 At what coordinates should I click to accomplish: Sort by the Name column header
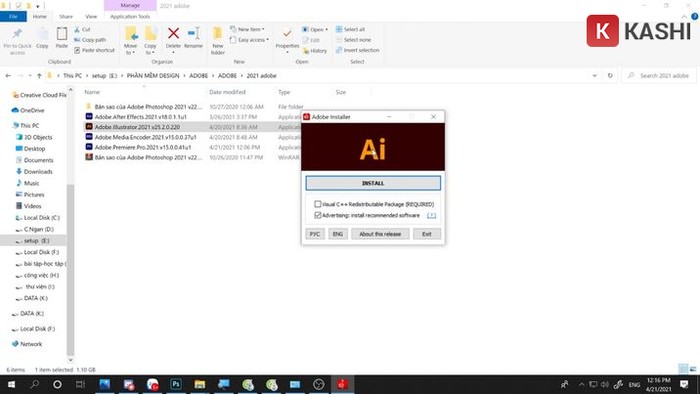92,92
